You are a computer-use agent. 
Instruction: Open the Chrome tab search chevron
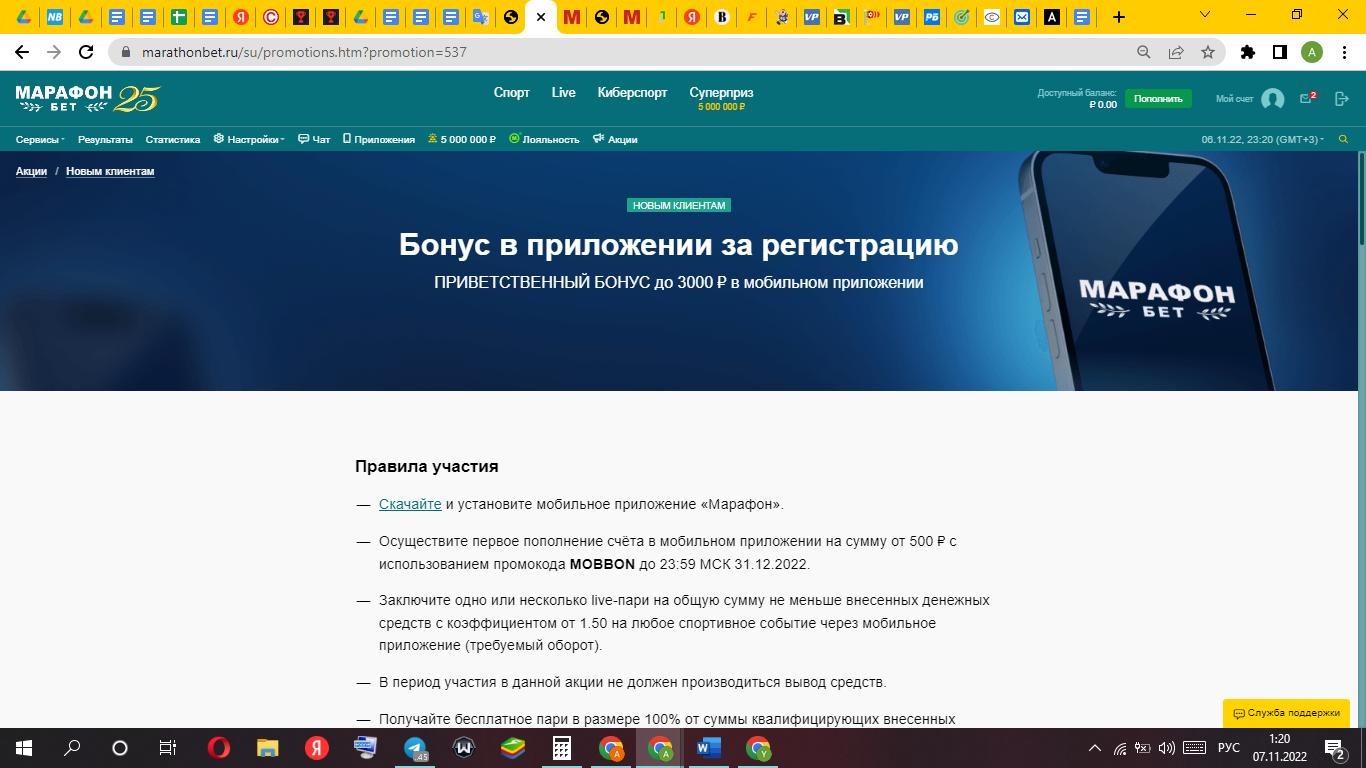pos(1204,16)
